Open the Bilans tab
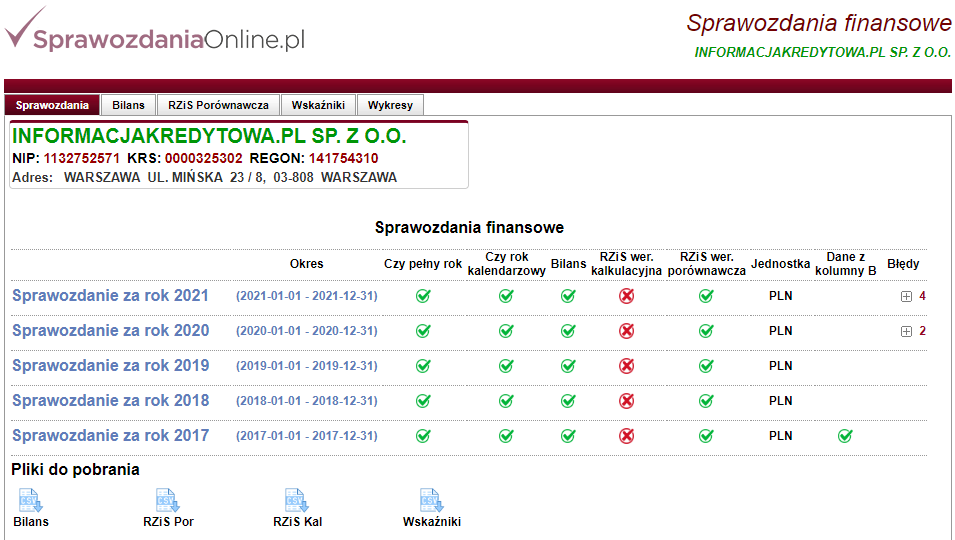Viewport: 955px width, 540px height. coord(129,105)
